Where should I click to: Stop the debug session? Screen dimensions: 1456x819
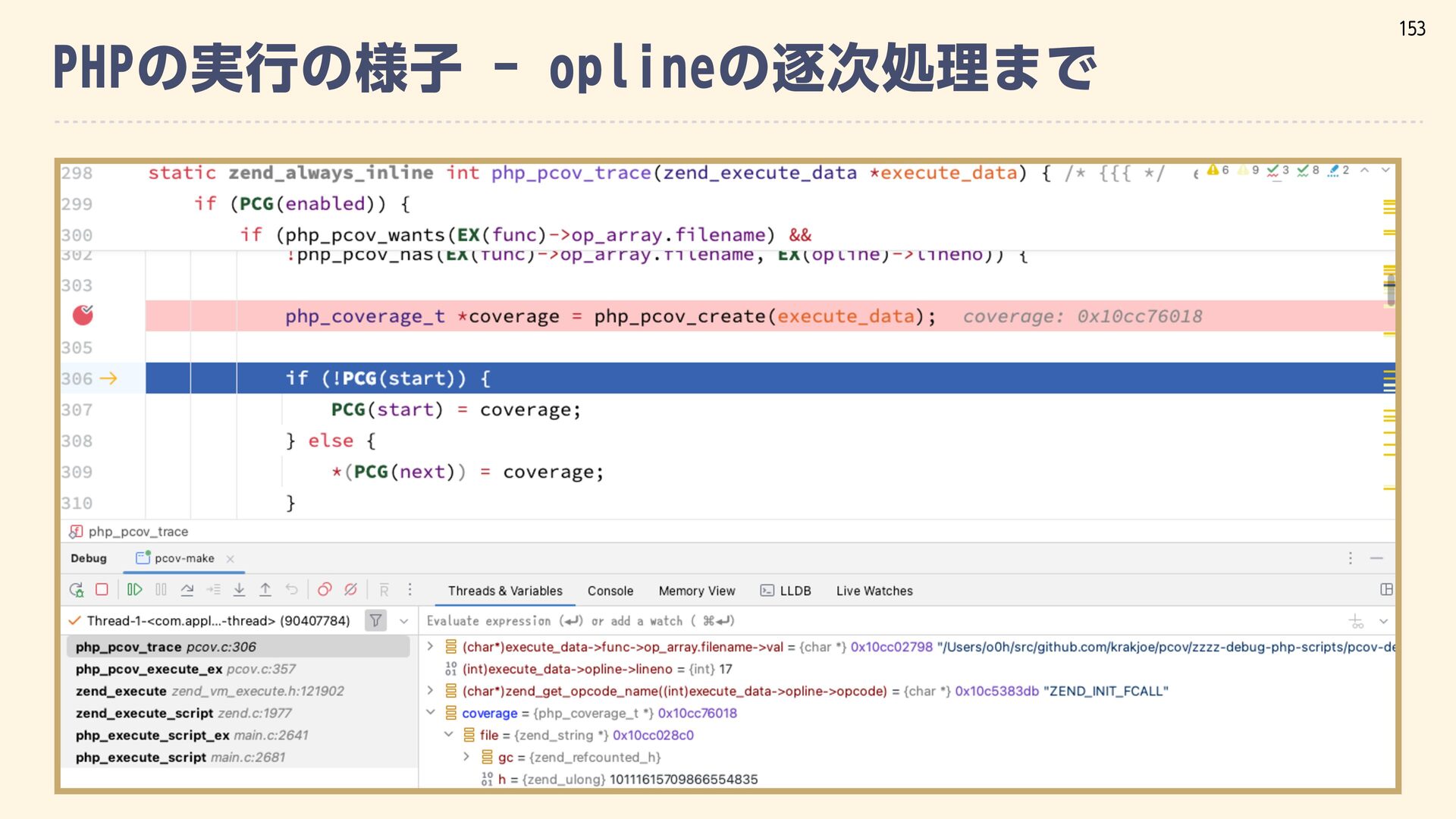click(x=102, y=590)
